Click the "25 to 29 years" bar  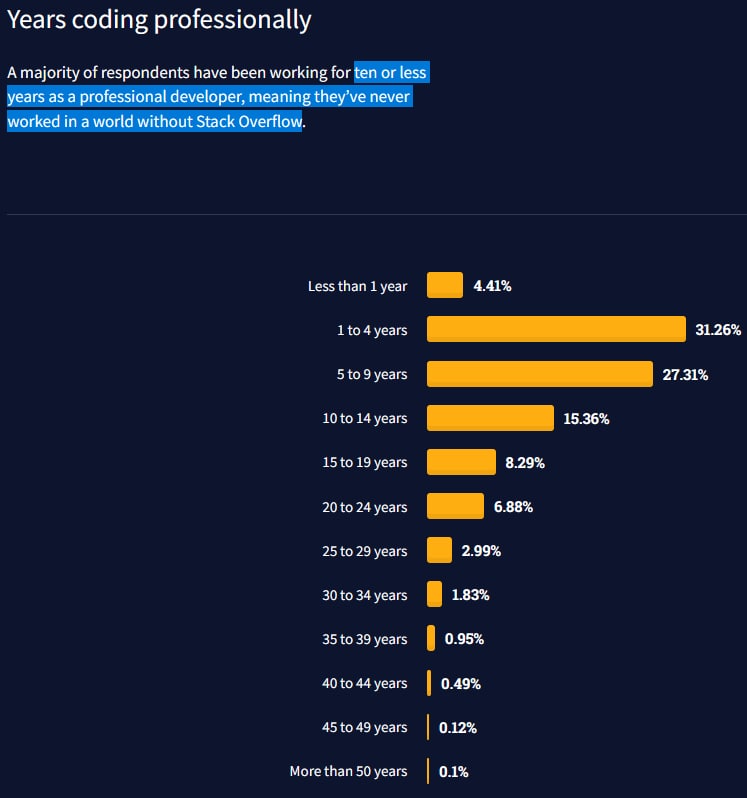click(439, 550)
